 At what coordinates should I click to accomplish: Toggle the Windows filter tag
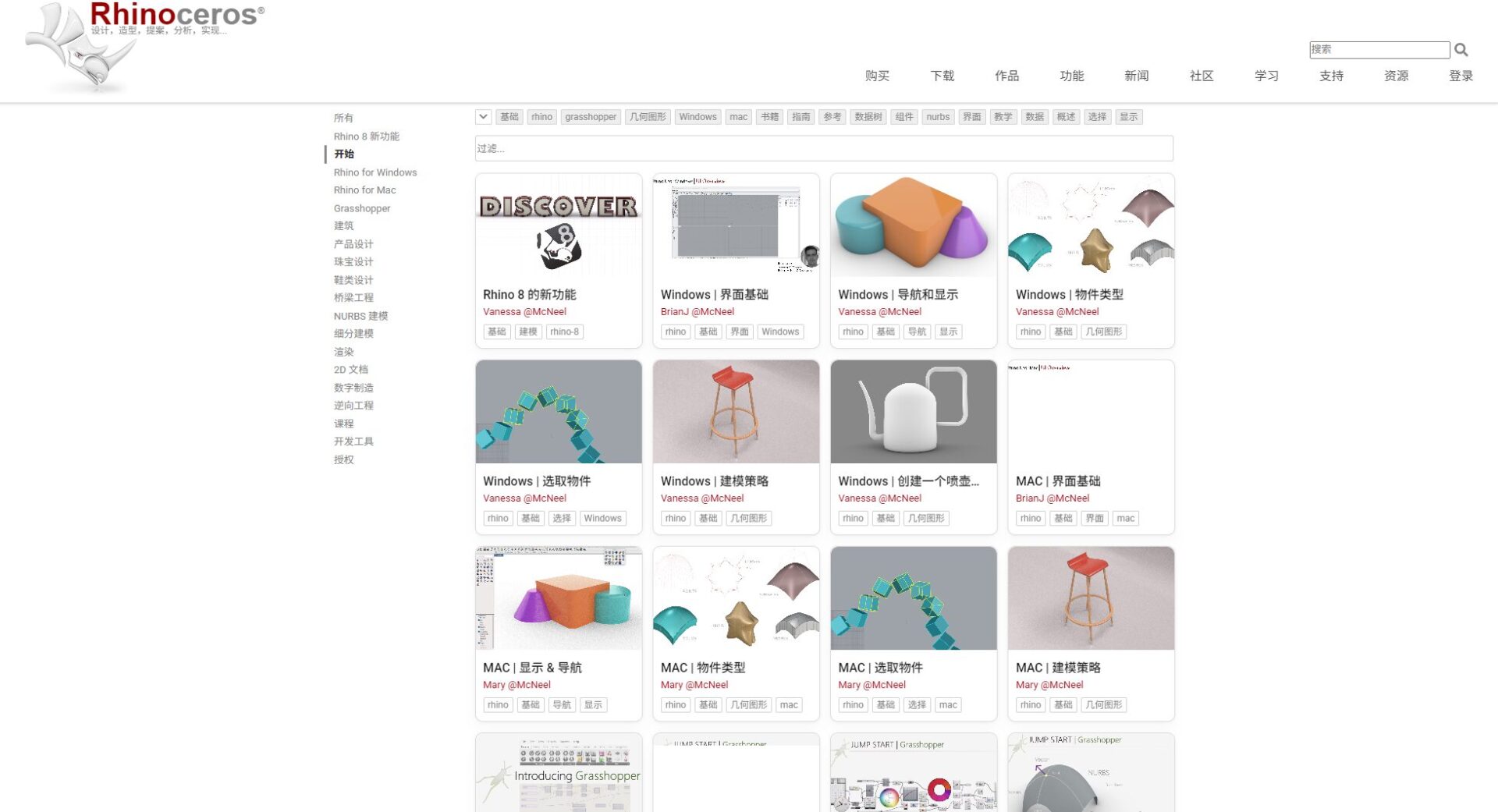coord(698,116)
